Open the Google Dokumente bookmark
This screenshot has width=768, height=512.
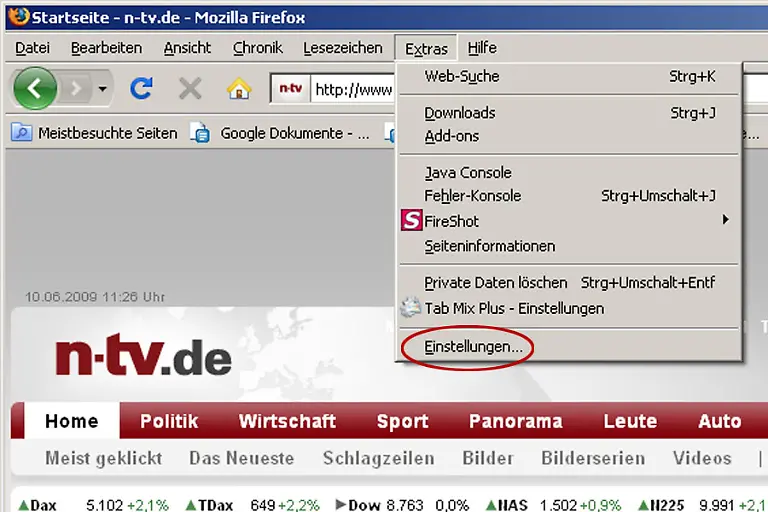point(283,133)
